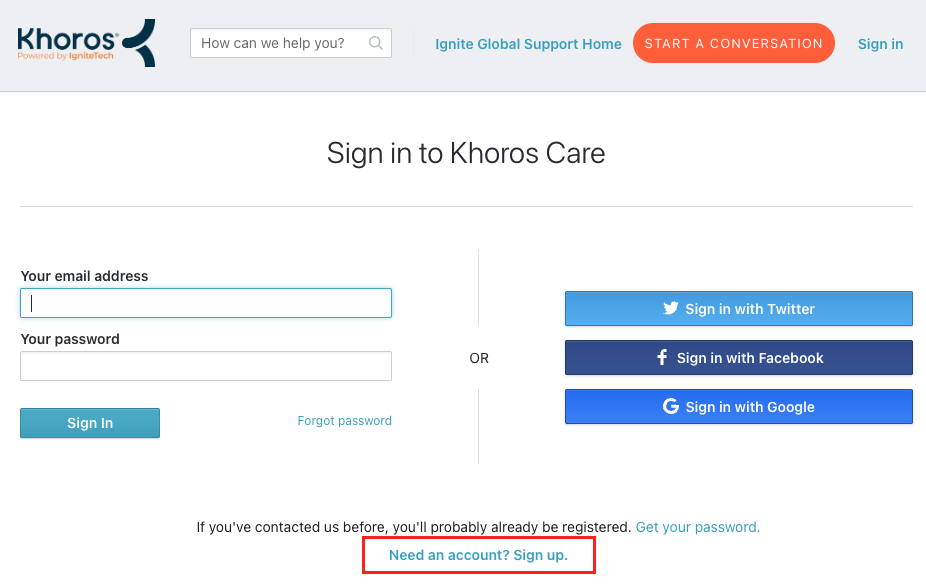Open Ignite Global Support Home

pos(528,44)
